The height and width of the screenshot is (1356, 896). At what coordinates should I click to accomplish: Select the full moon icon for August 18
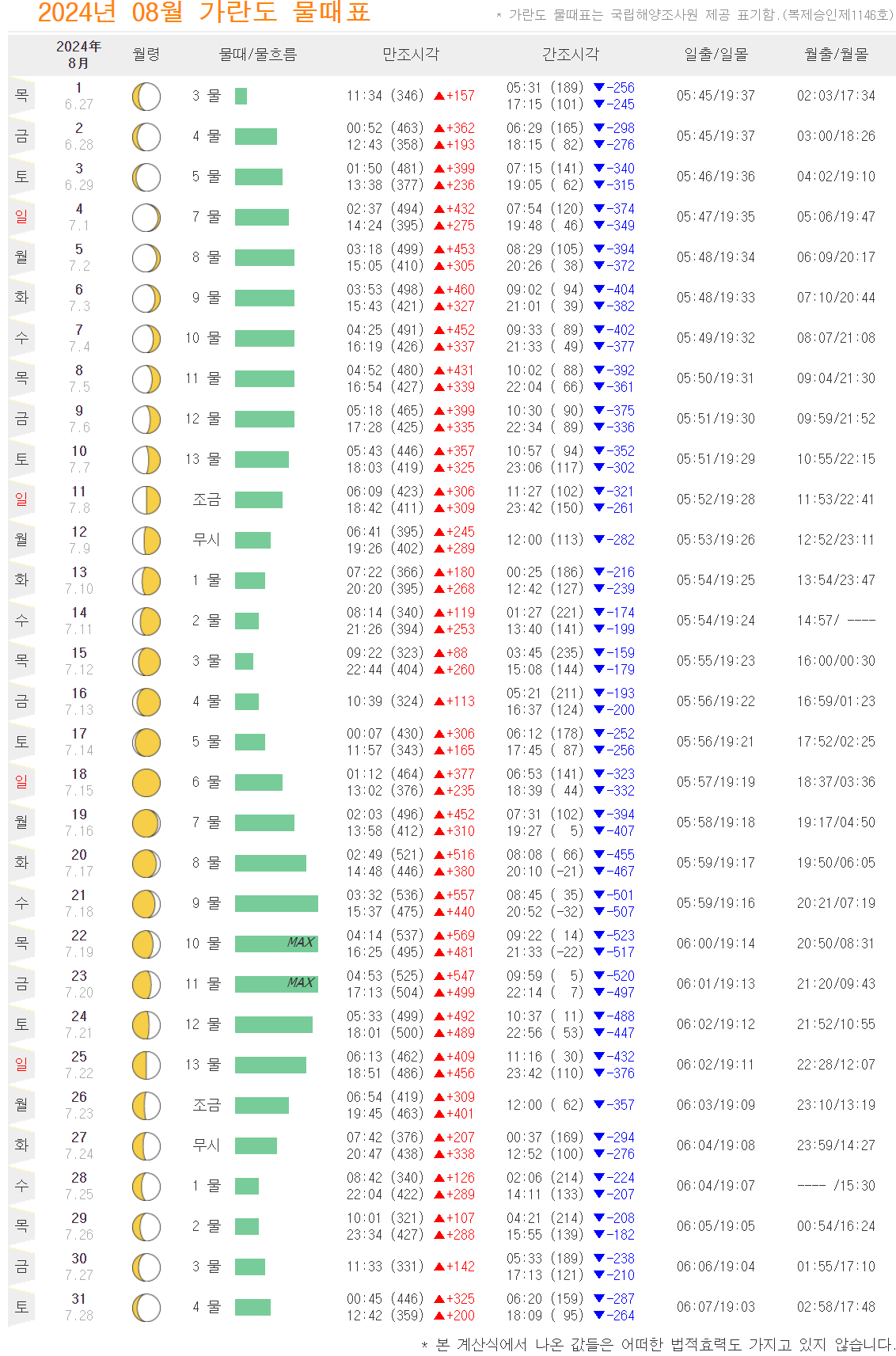146,783
